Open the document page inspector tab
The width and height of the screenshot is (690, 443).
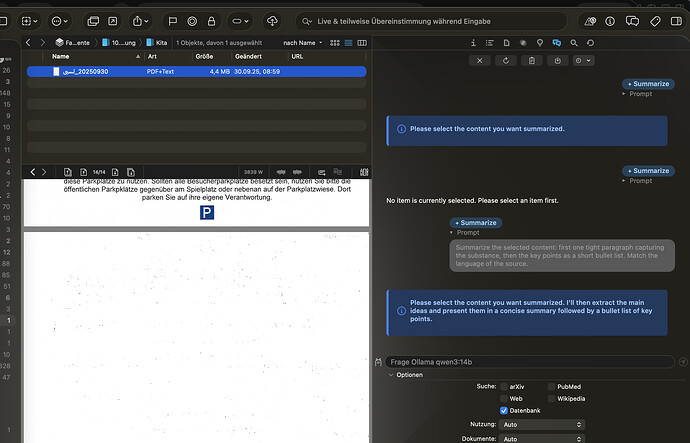506,43
